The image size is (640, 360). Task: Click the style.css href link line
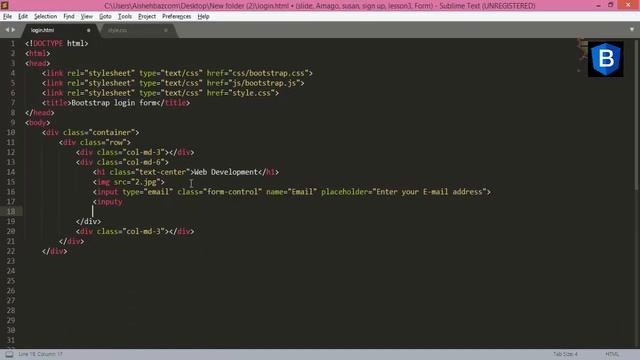coord(160,93)
